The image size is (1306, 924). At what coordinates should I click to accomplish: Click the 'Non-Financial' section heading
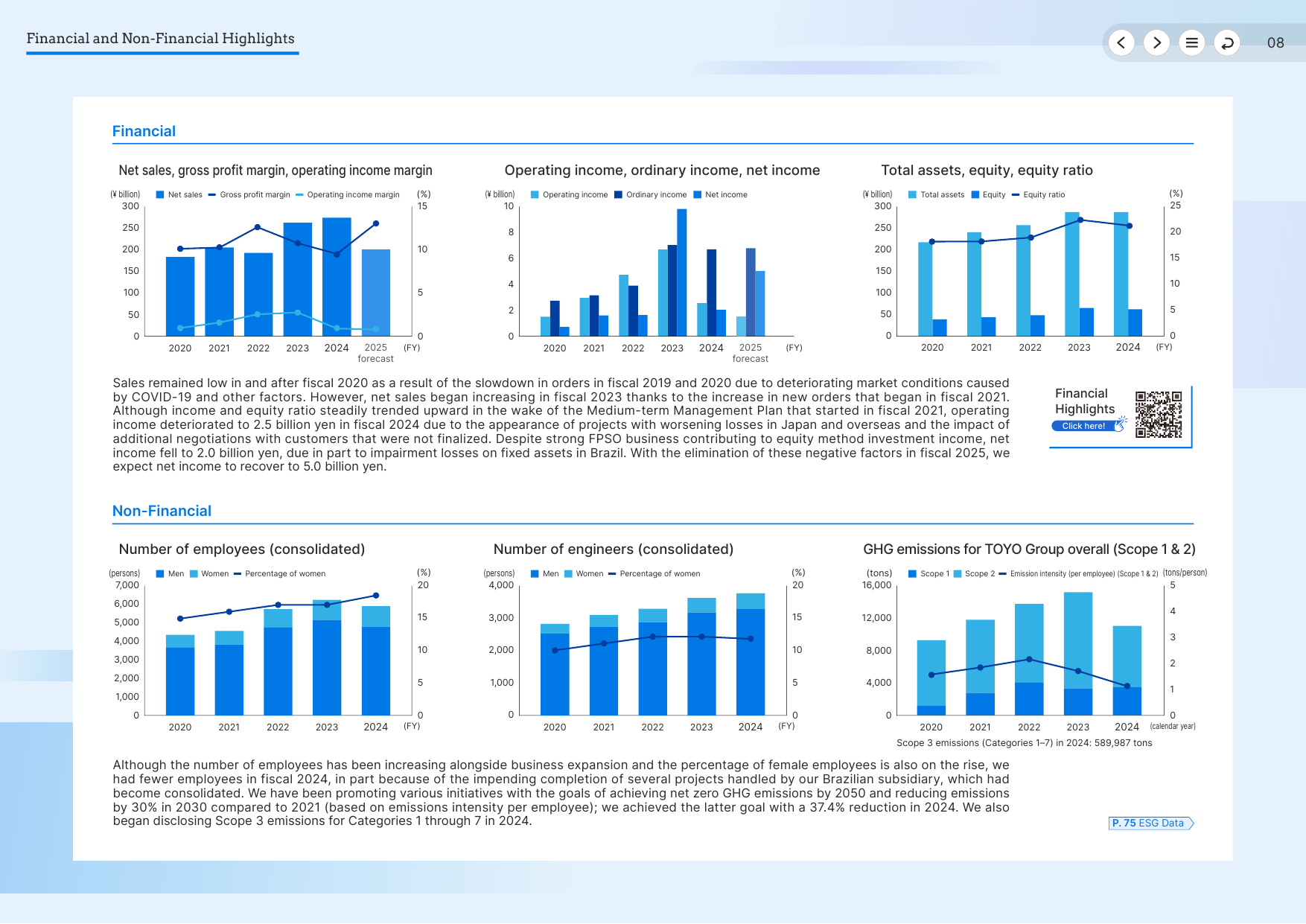point(162,511)
